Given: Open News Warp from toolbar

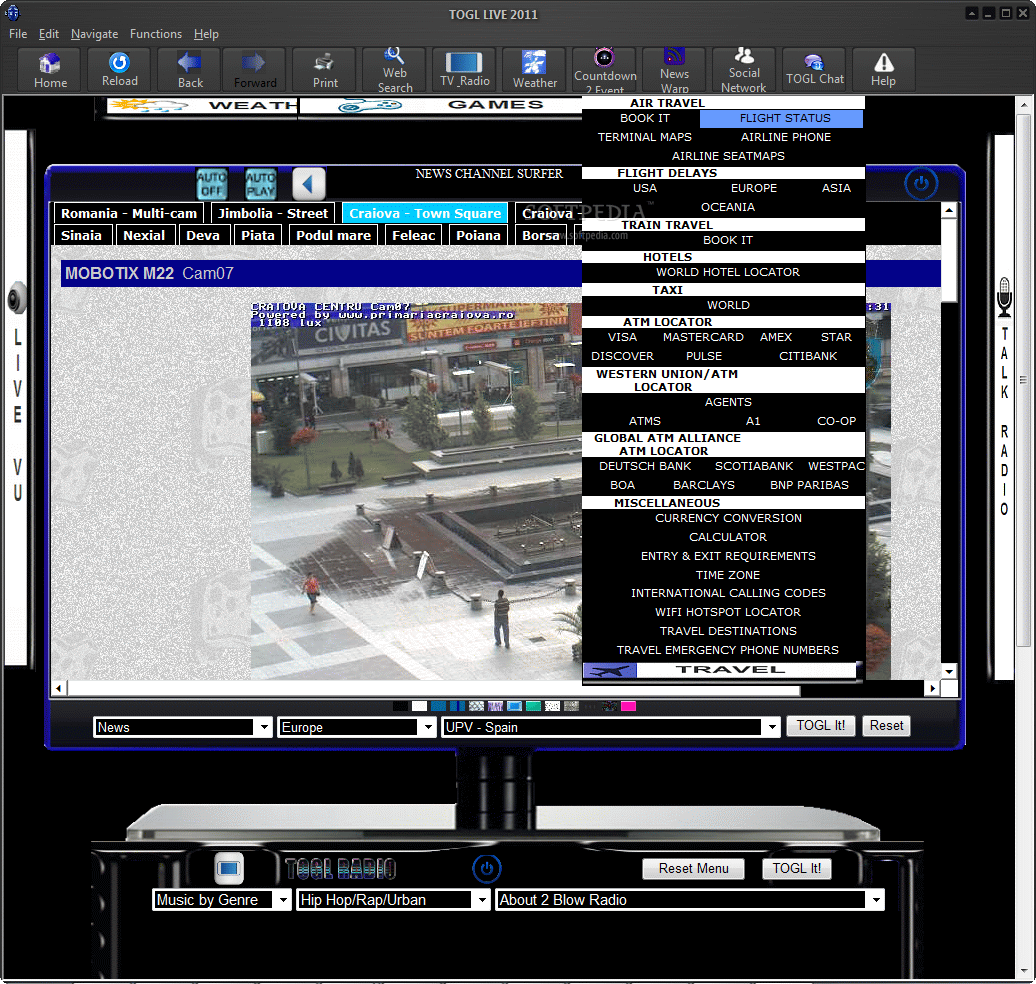Looking at the screenshot, I should pos(674,69).
